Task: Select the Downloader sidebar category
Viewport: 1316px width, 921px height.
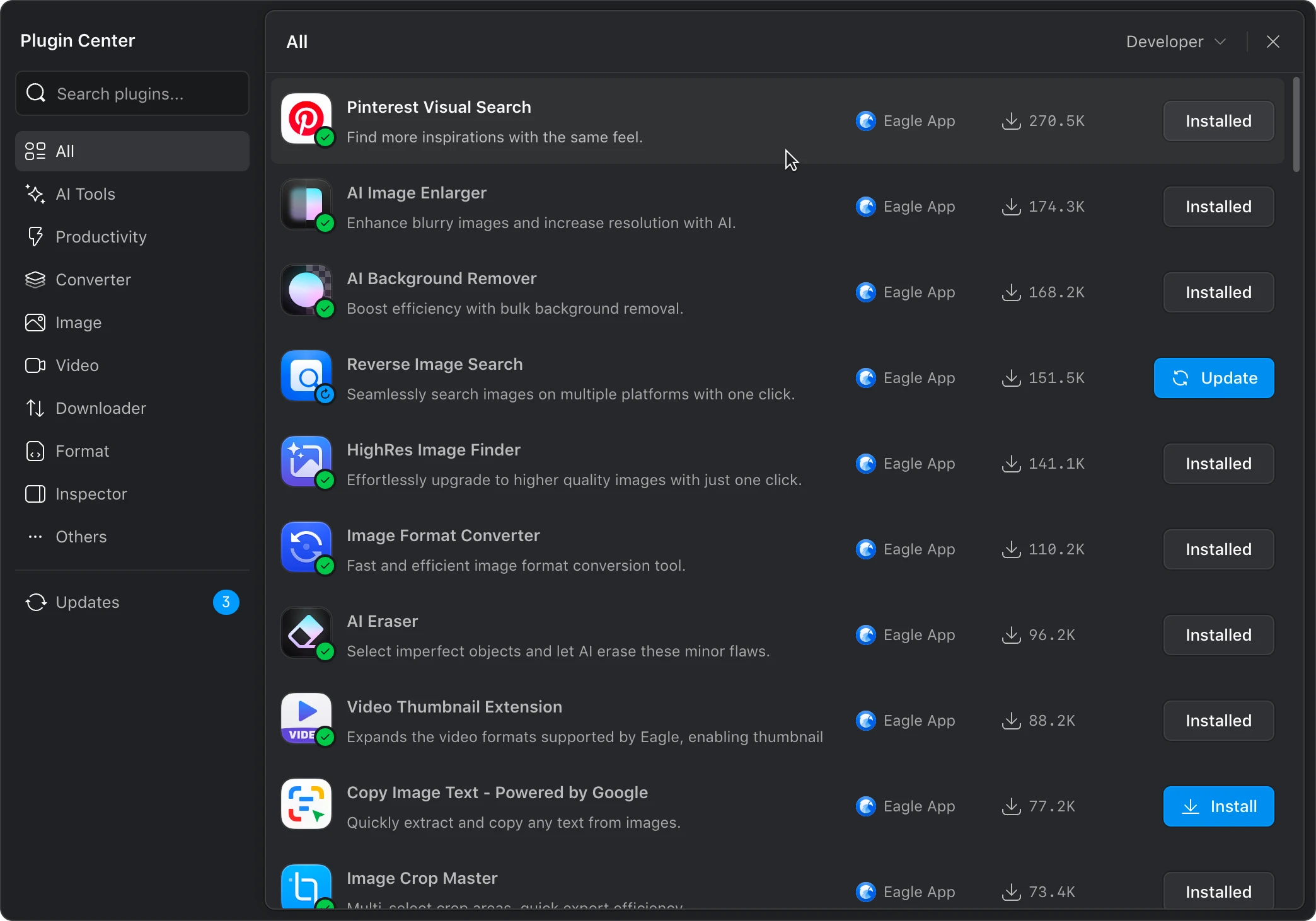Action: click(x=100, y=408)
